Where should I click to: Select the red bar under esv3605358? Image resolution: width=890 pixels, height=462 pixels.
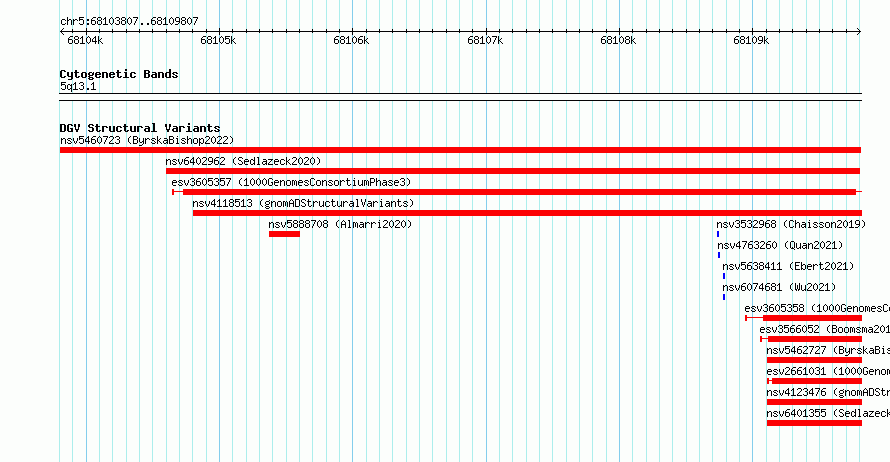point(804,318)
